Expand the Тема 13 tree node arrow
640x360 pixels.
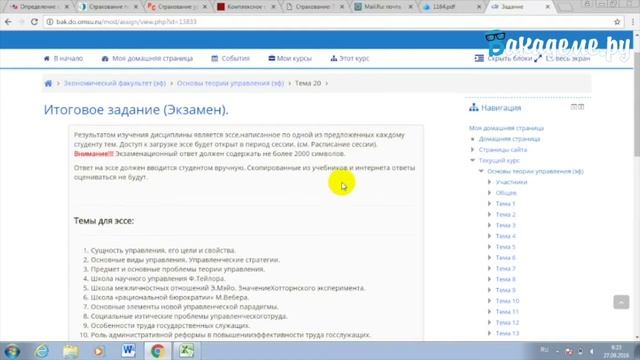pos(489,333)
